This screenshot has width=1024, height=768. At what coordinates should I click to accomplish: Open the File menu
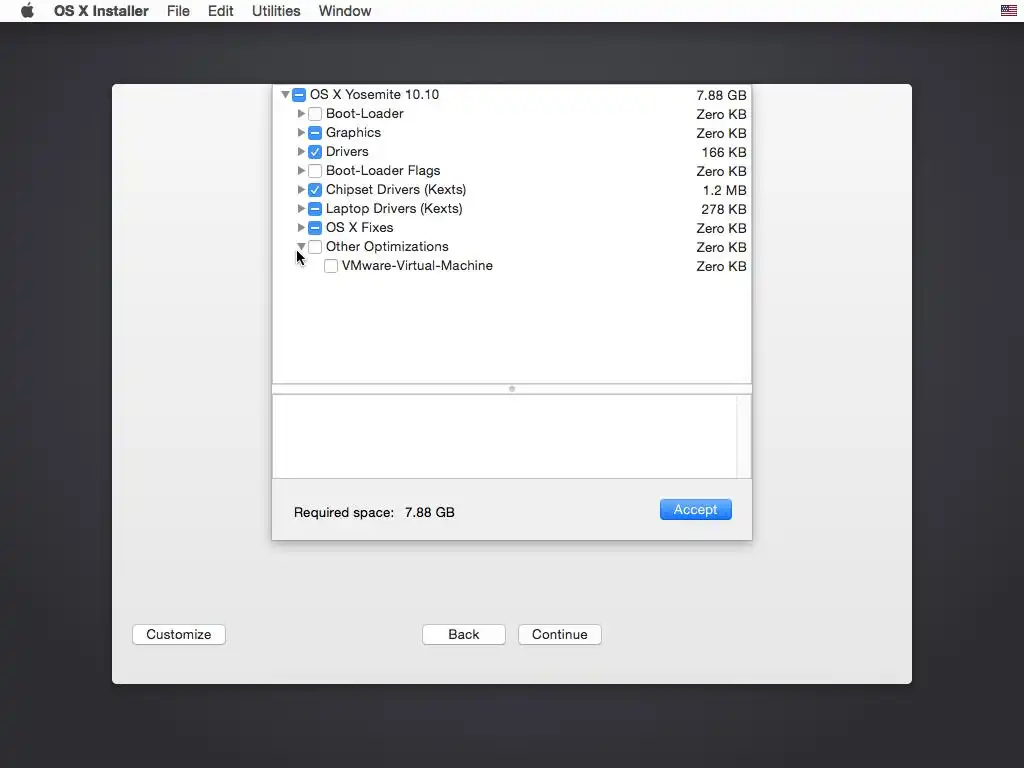coord(178,11)
